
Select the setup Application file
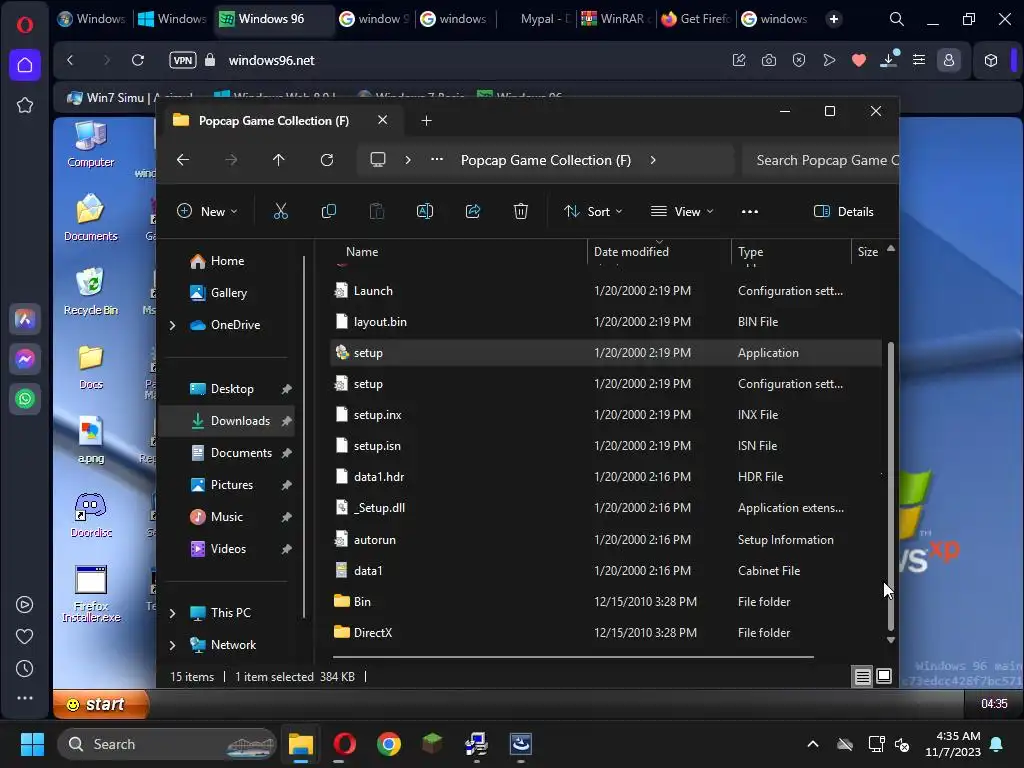[606, 353]
